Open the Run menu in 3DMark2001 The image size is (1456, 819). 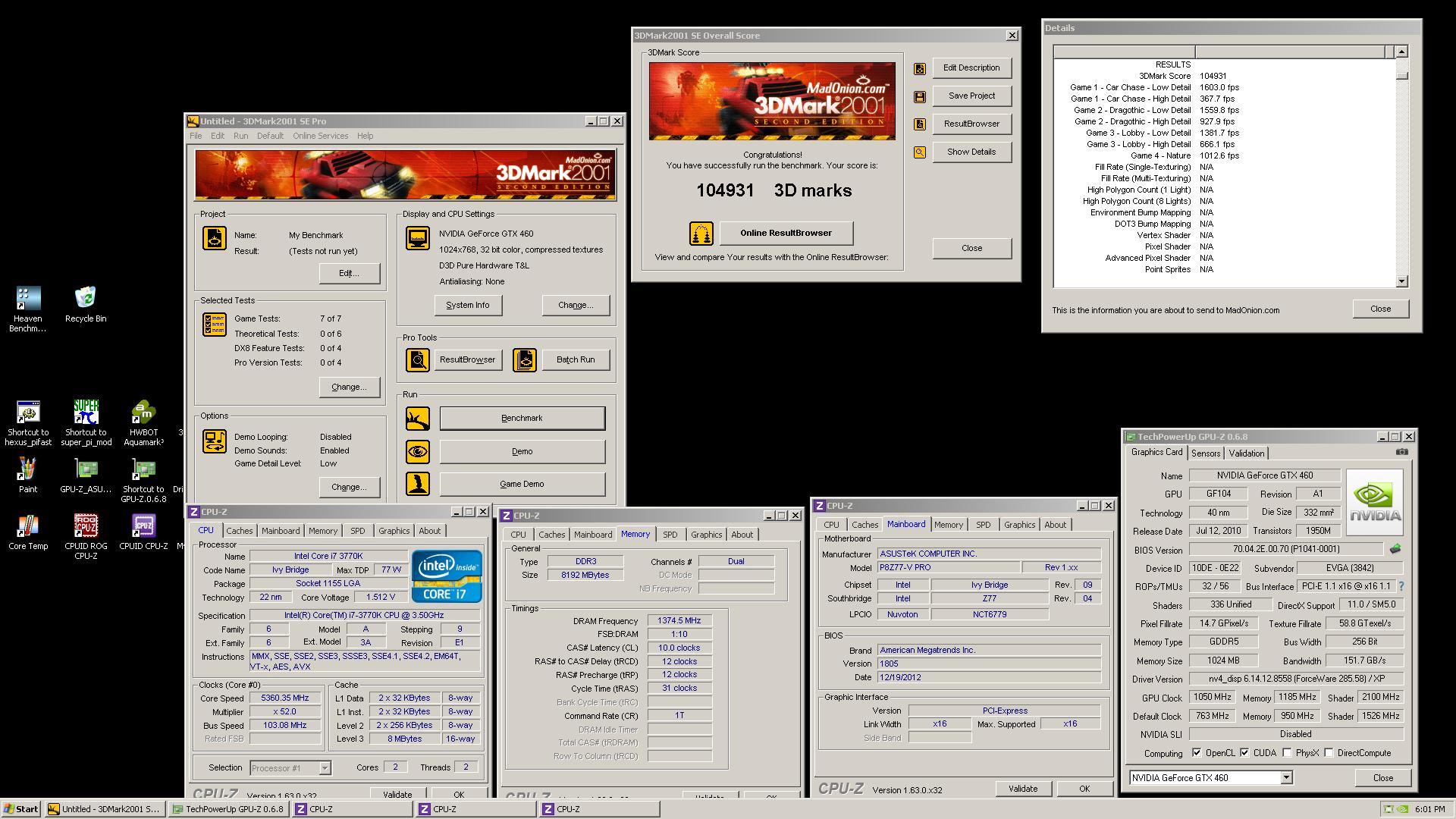coord(240,136)
